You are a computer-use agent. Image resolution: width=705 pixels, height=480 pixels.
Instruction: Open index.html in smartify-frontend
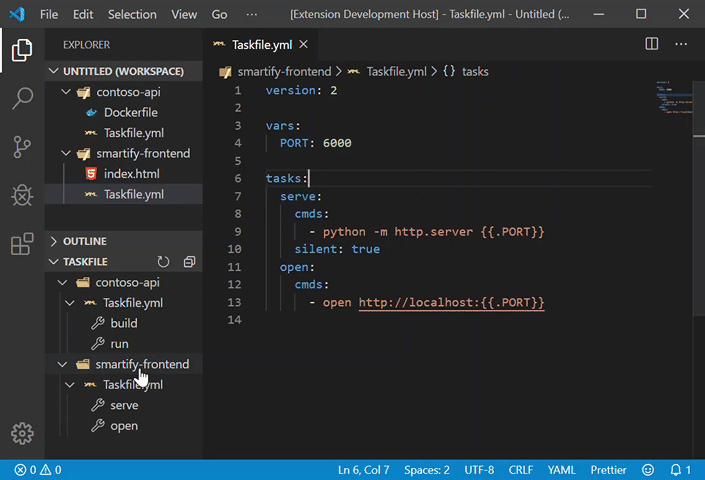click(131, 174)
